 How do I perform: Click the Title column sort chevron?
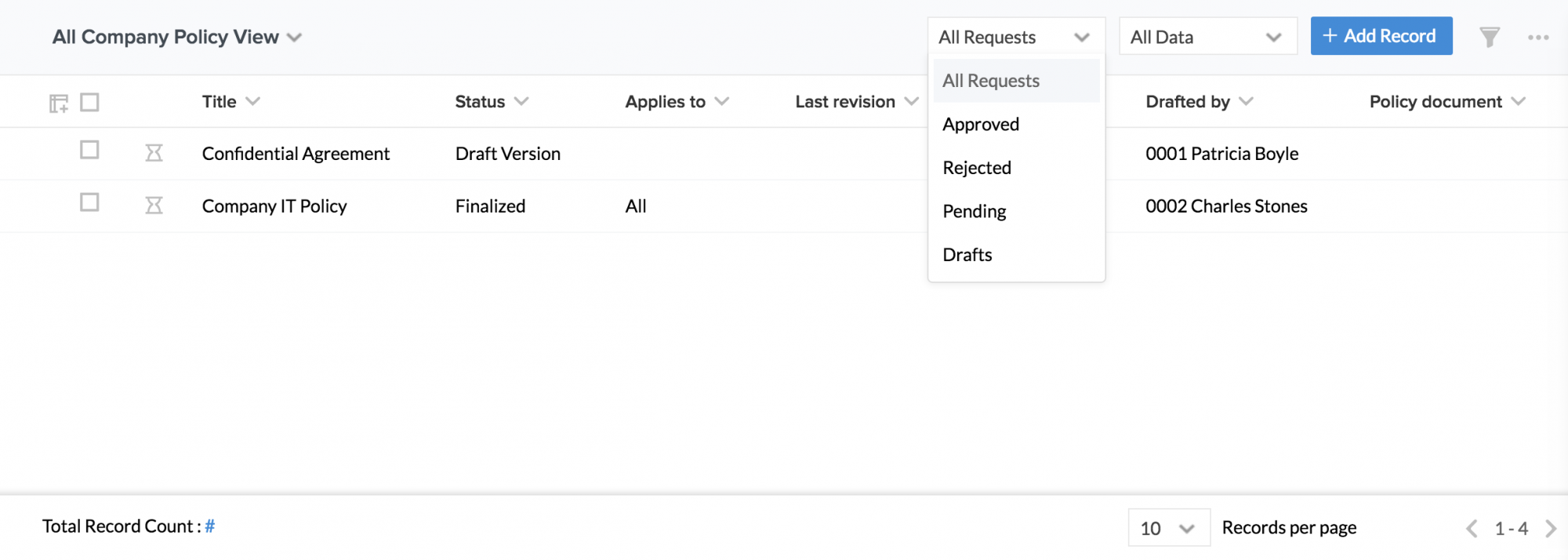click(x=252, y=101)
